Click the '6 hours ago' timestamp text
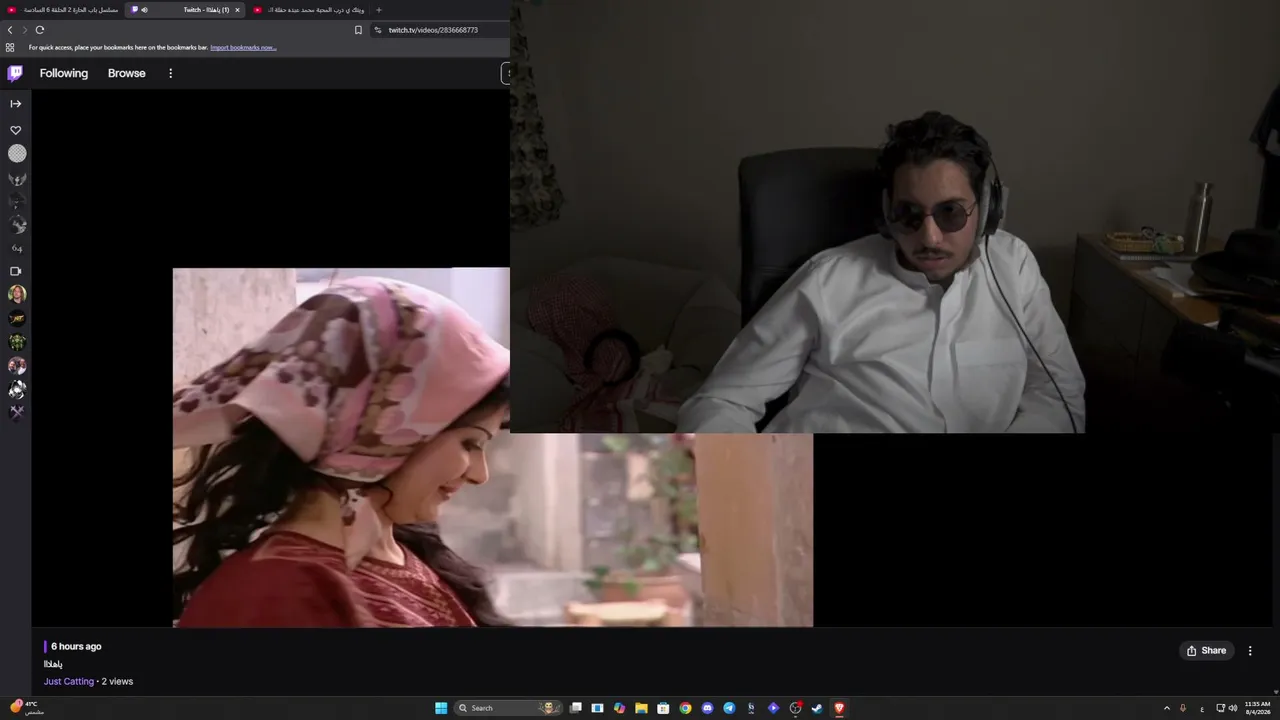The width and height of the screenshot is (1280, 720). [76, 647]
